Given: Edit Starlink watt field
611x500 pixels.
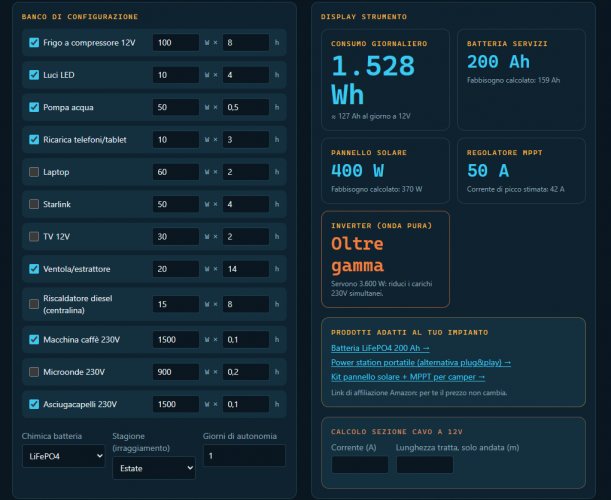Looking at the screenshot, I should pos(176,204).
